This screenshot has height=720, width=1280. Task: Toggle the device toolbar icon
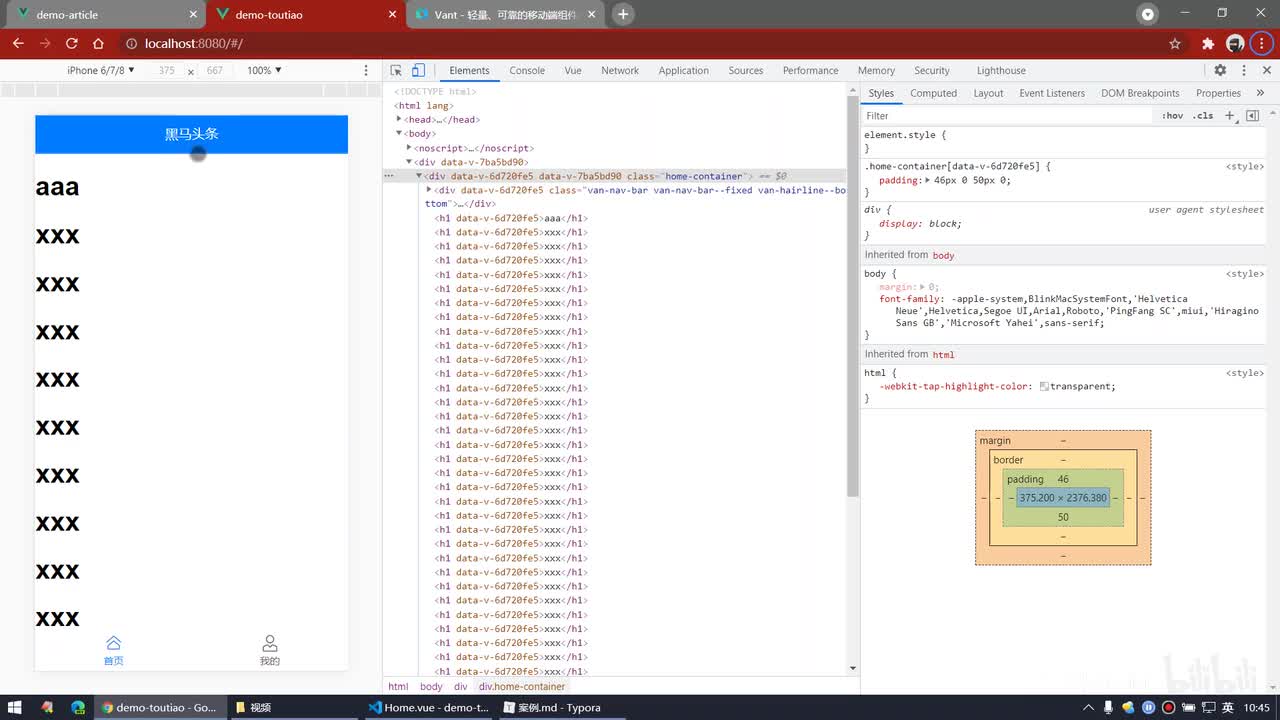(x=418, y=71)
